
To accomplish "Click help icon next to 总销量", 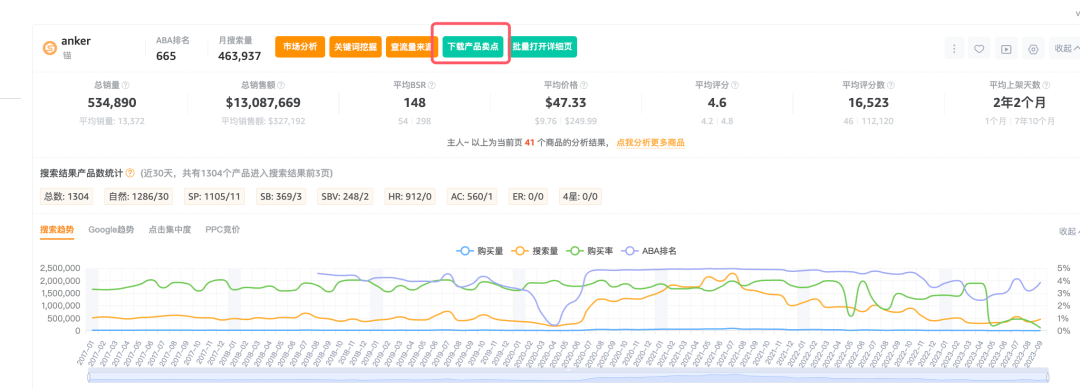I will (125, 85).
